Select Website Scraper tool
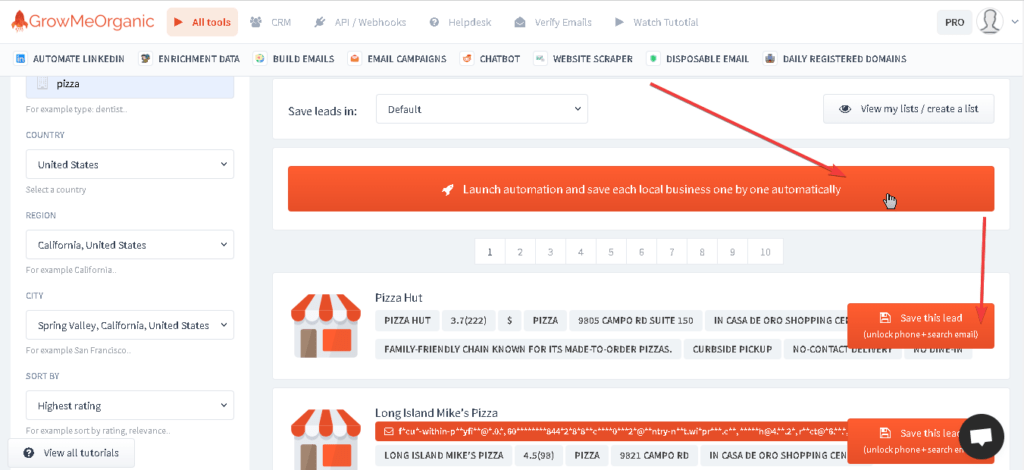The image size is (1024, 470). [583, 59]
